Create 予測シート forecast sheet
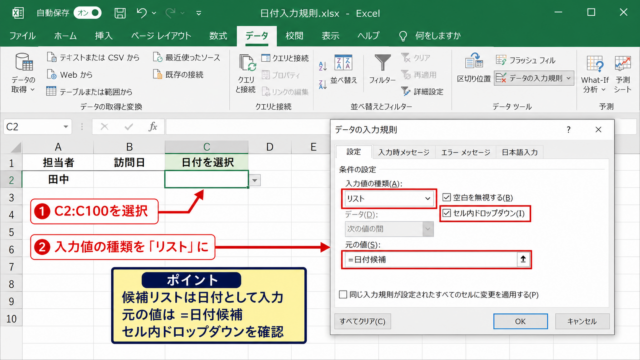640x360 pixels. point(623,74)
